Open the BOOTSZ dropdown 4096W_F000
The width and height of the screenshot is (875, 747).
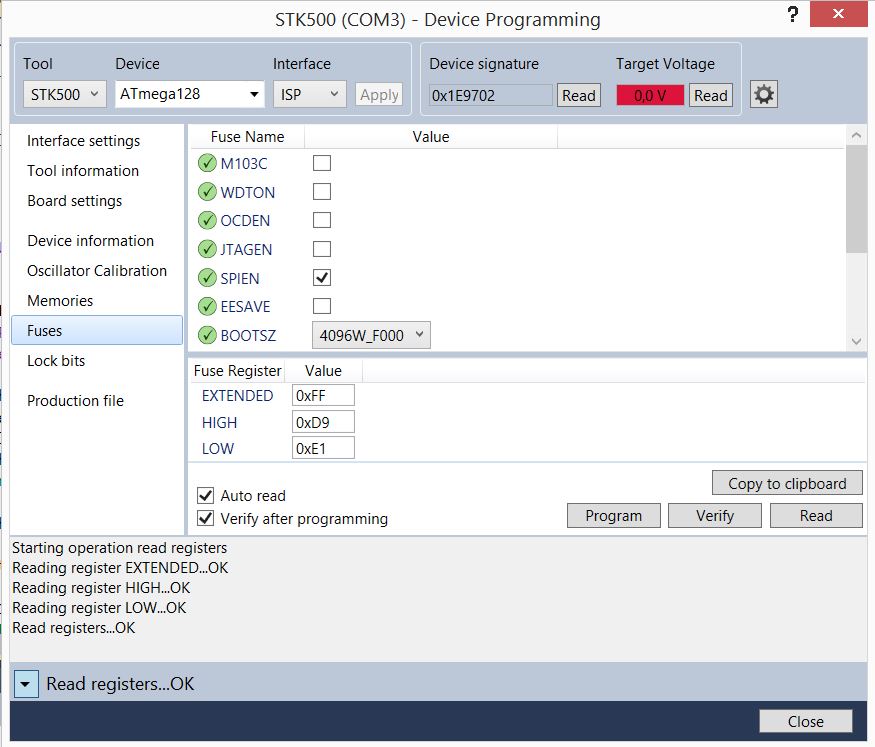[371, 335]
